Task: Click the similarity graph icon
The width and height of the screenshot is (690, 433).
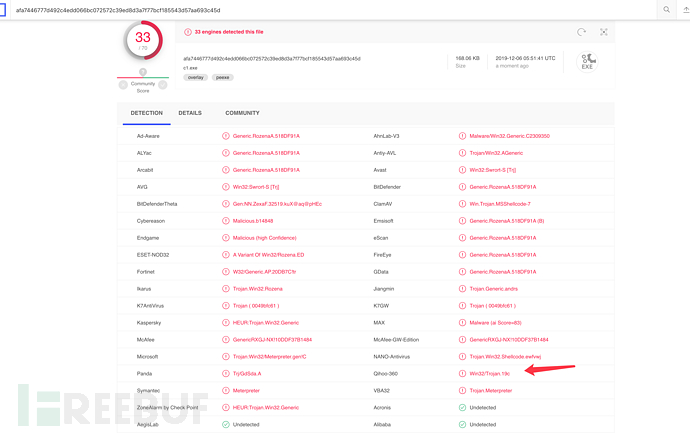Action: tap(604, 32)
